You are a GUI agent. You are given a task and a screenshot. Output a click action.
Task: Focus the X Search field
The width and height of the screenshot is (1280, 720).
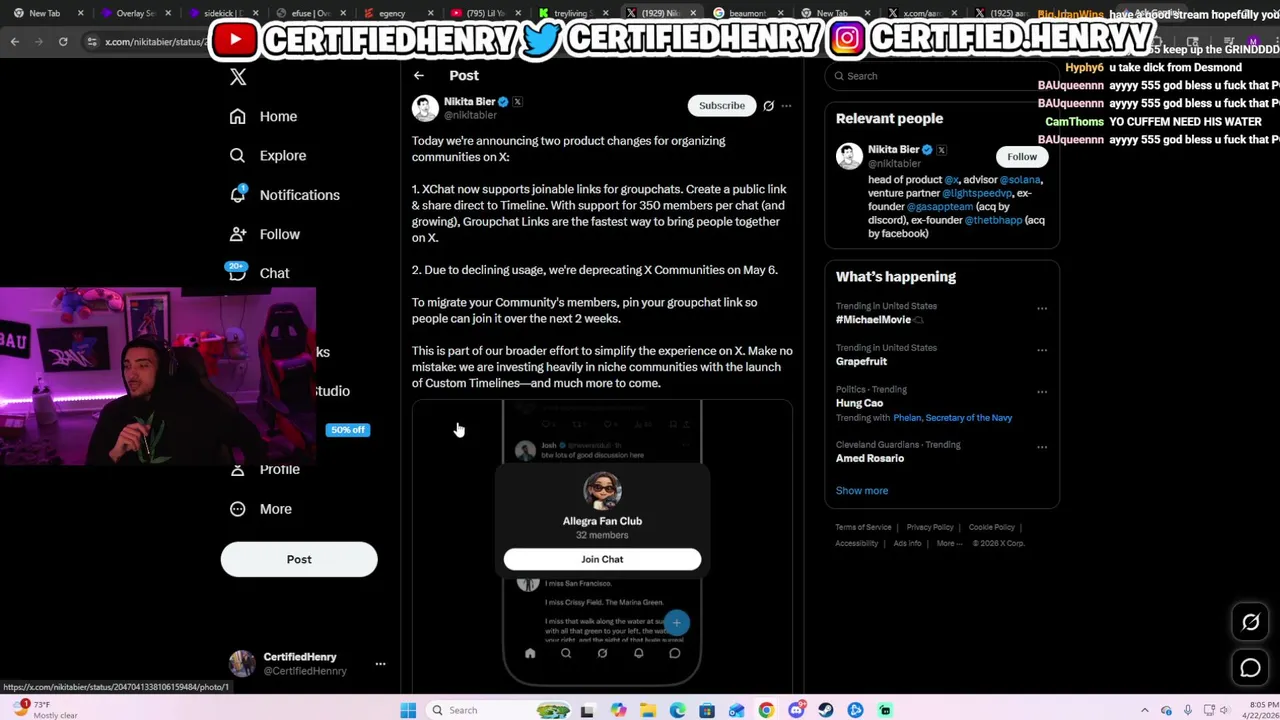942,76
